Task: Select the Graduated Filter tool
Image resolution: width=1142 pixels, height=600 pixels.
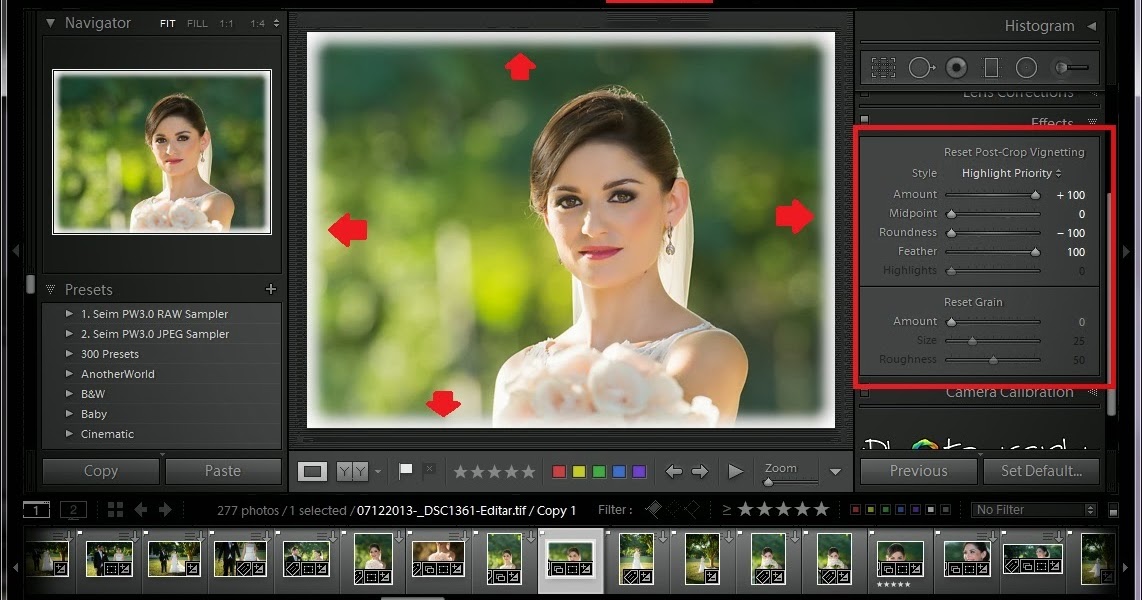Action: 991,68
